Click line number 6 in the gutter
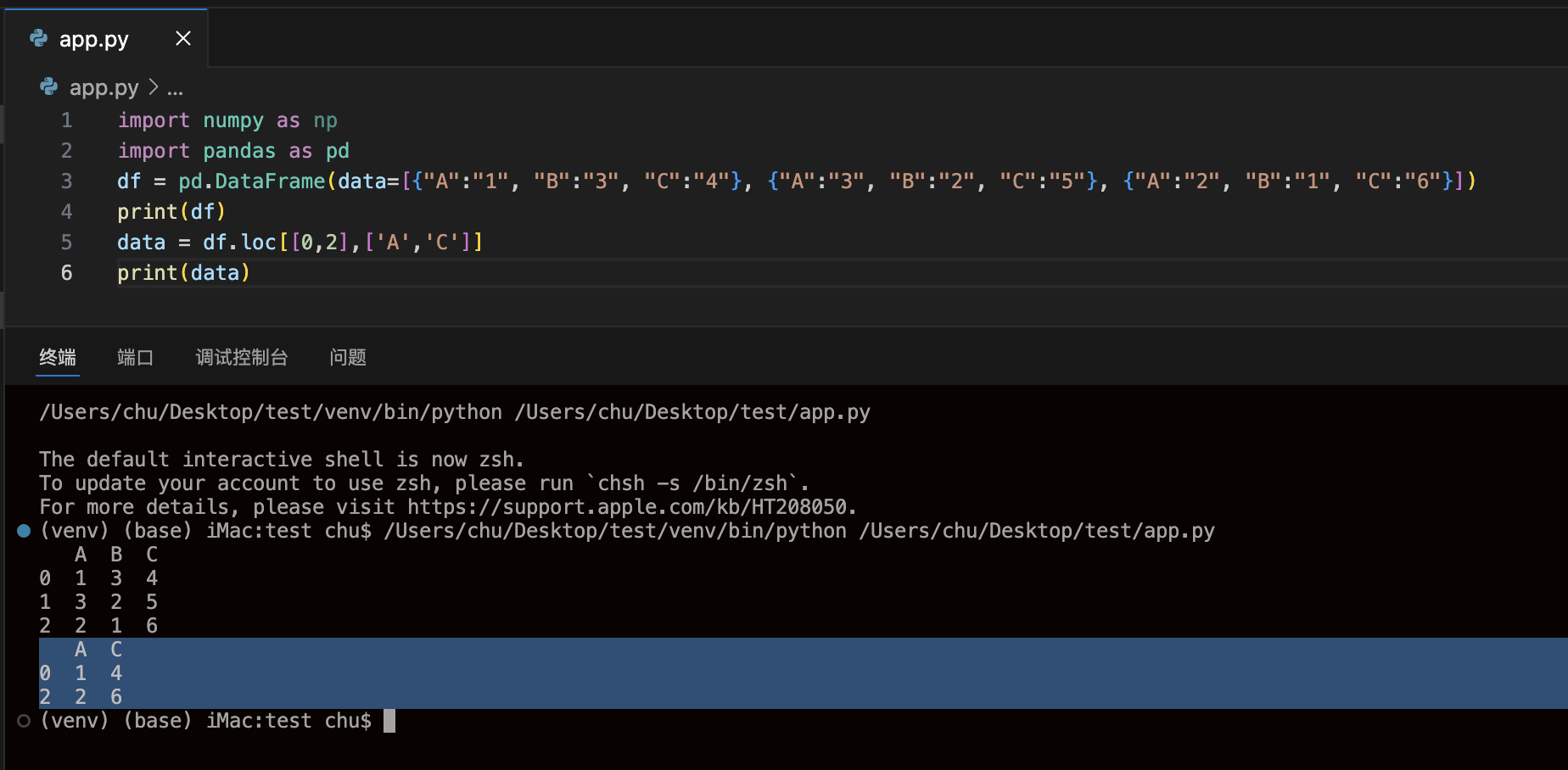The width and height of the screenshot is (1568, 770). (x=66, y=273)
